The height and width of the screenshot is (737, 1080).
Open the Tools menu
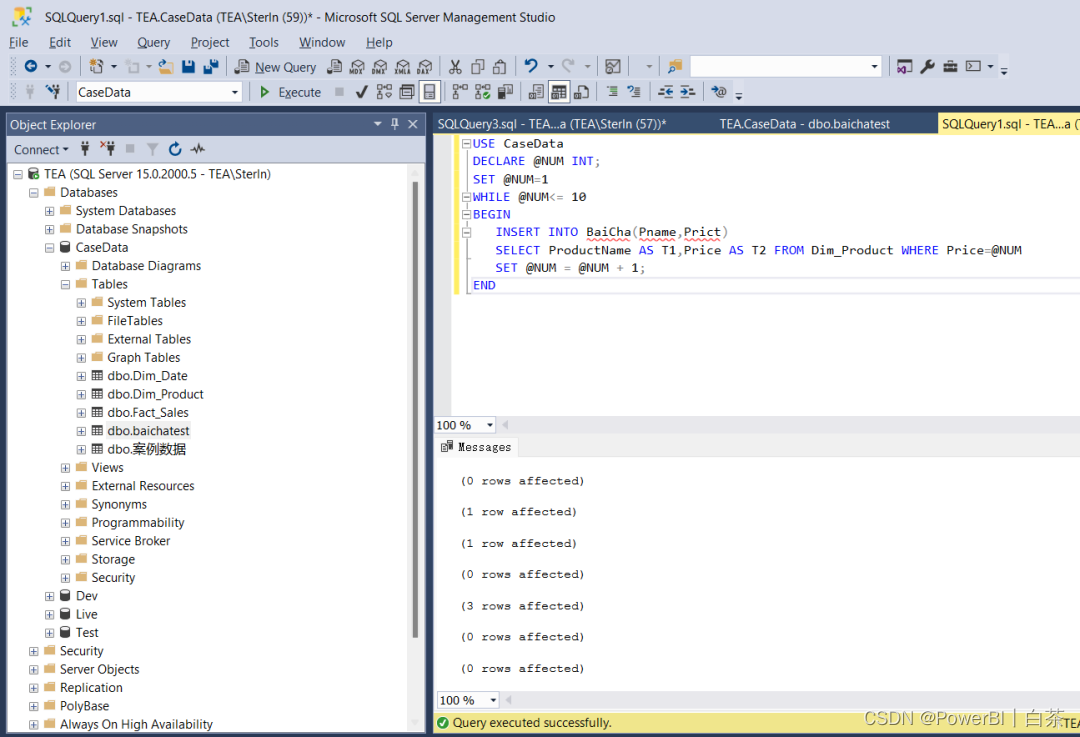264,43
